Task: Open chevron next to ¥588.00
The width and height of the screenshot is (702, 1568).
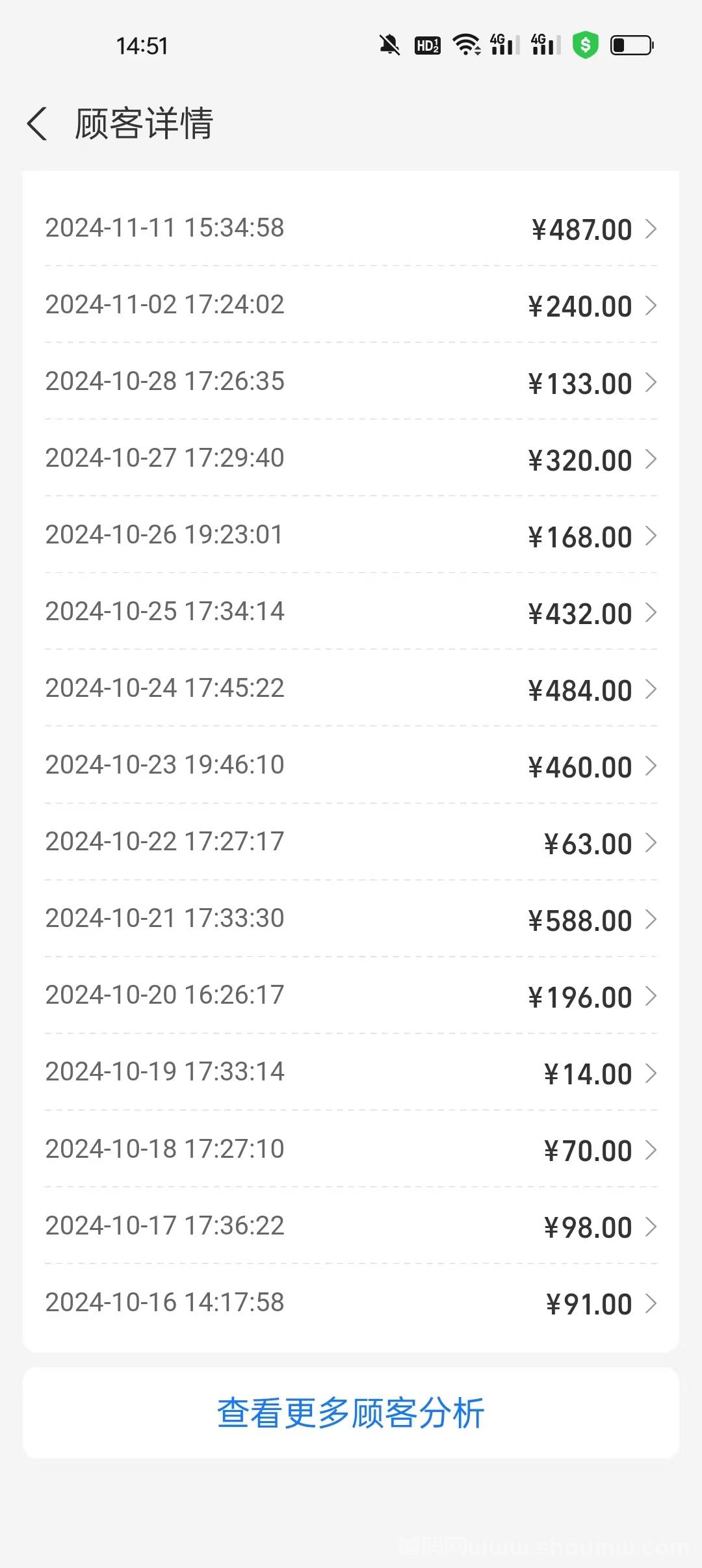Action: pos(651,919)
